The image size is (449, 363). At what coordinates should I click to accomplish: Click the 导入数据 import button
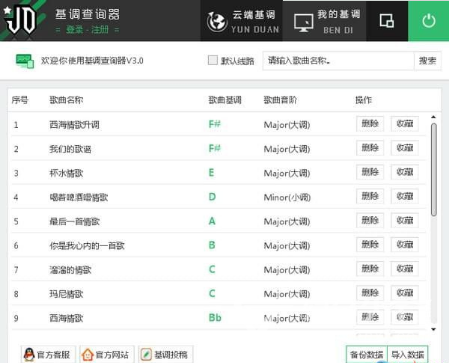[408, 355]
